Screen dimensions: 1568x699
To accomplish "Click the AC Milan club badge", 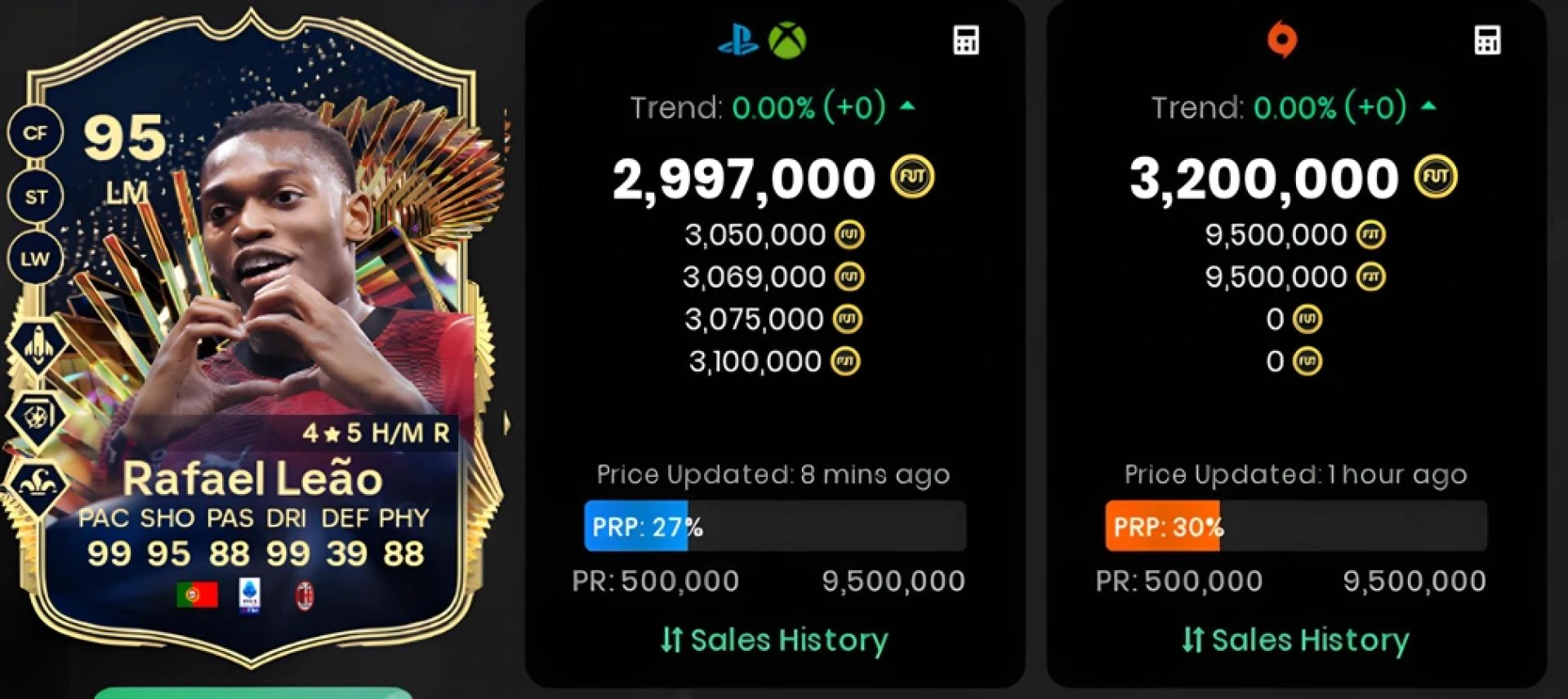I will point(305,595).
